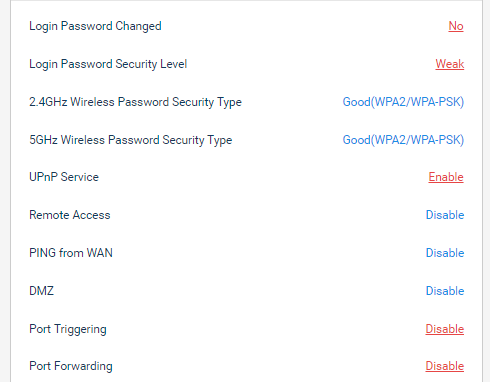490x382 pixels.
Task: Select the "Login Password Security Level" label
Action: [x=108, y=64]
